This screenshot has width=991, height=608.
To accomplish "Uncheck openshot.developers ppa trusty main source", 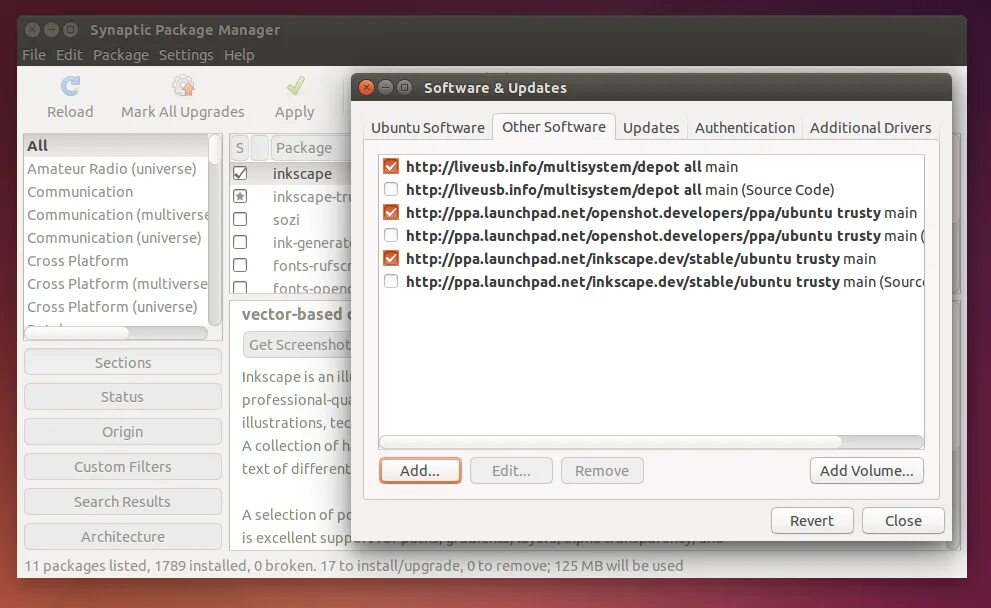I will [391, 212].
